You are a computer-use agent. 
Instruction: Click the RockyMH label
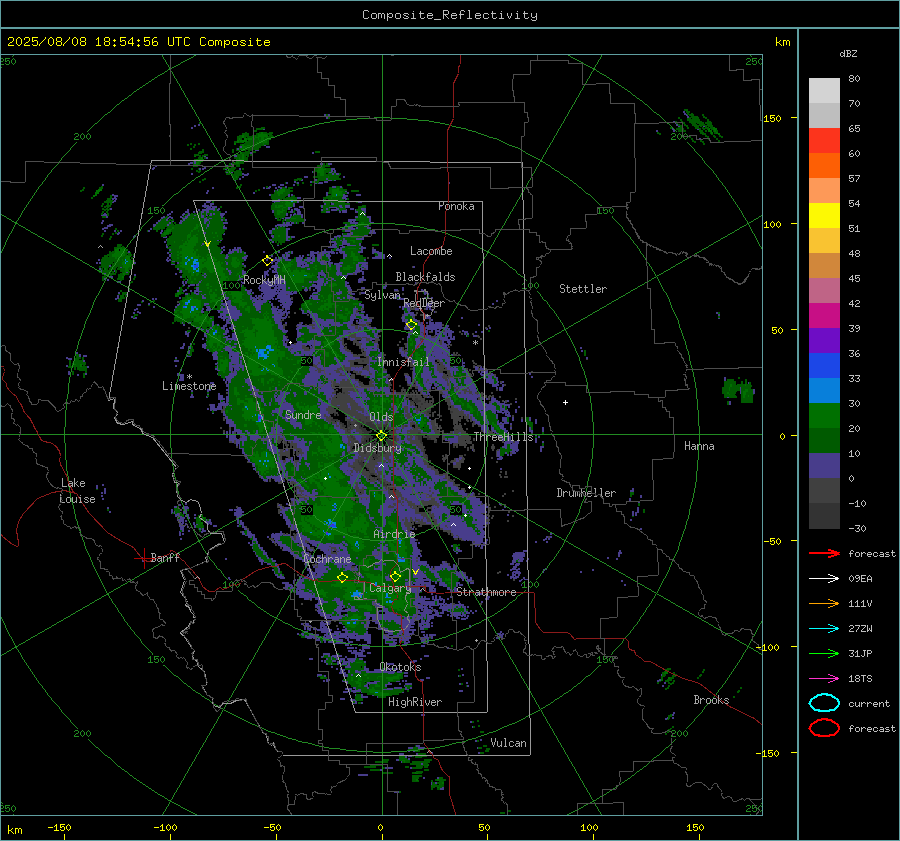click(264, 280)
